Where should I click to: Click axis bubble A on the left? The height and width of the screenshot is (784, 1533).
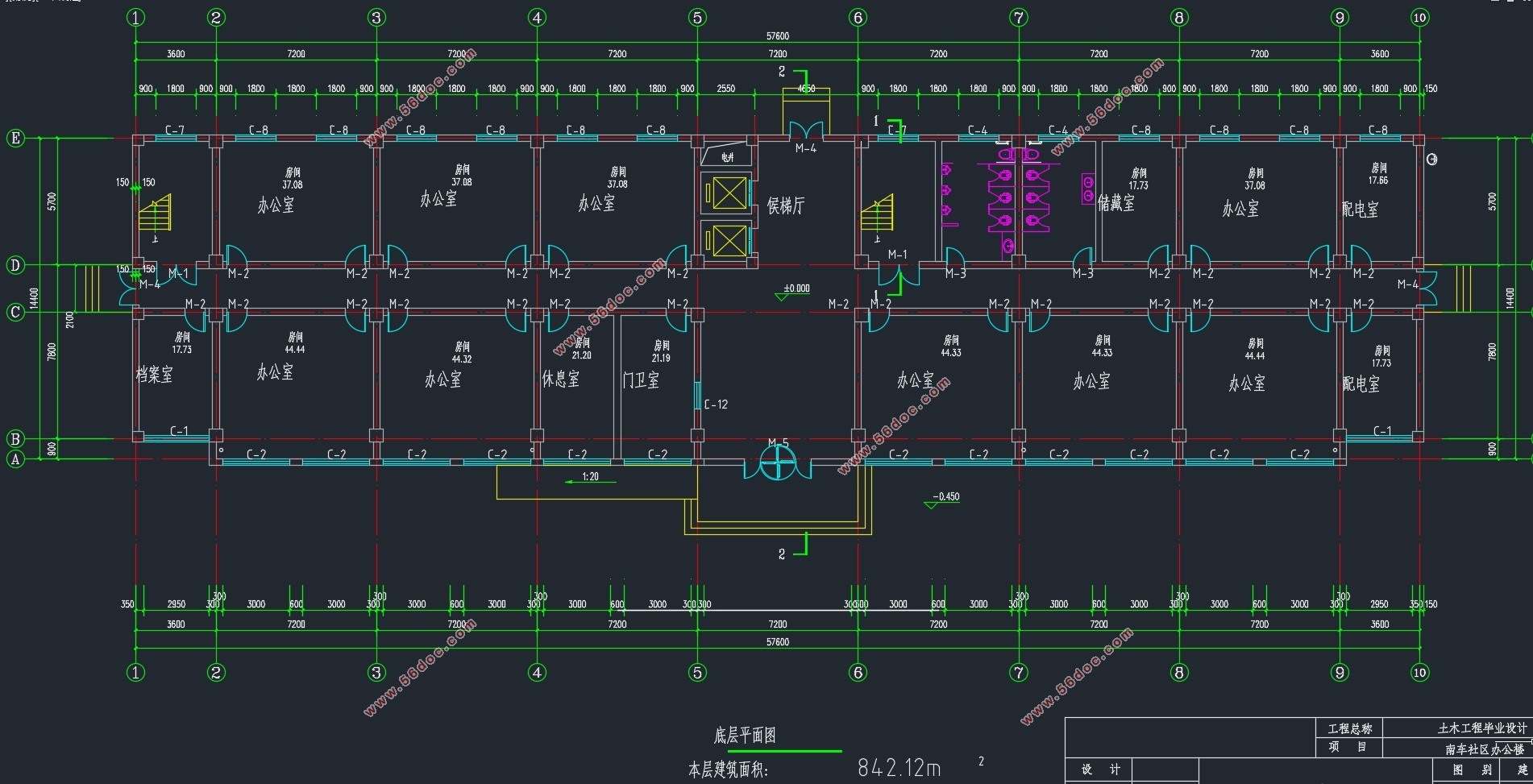tap(15, 459)
